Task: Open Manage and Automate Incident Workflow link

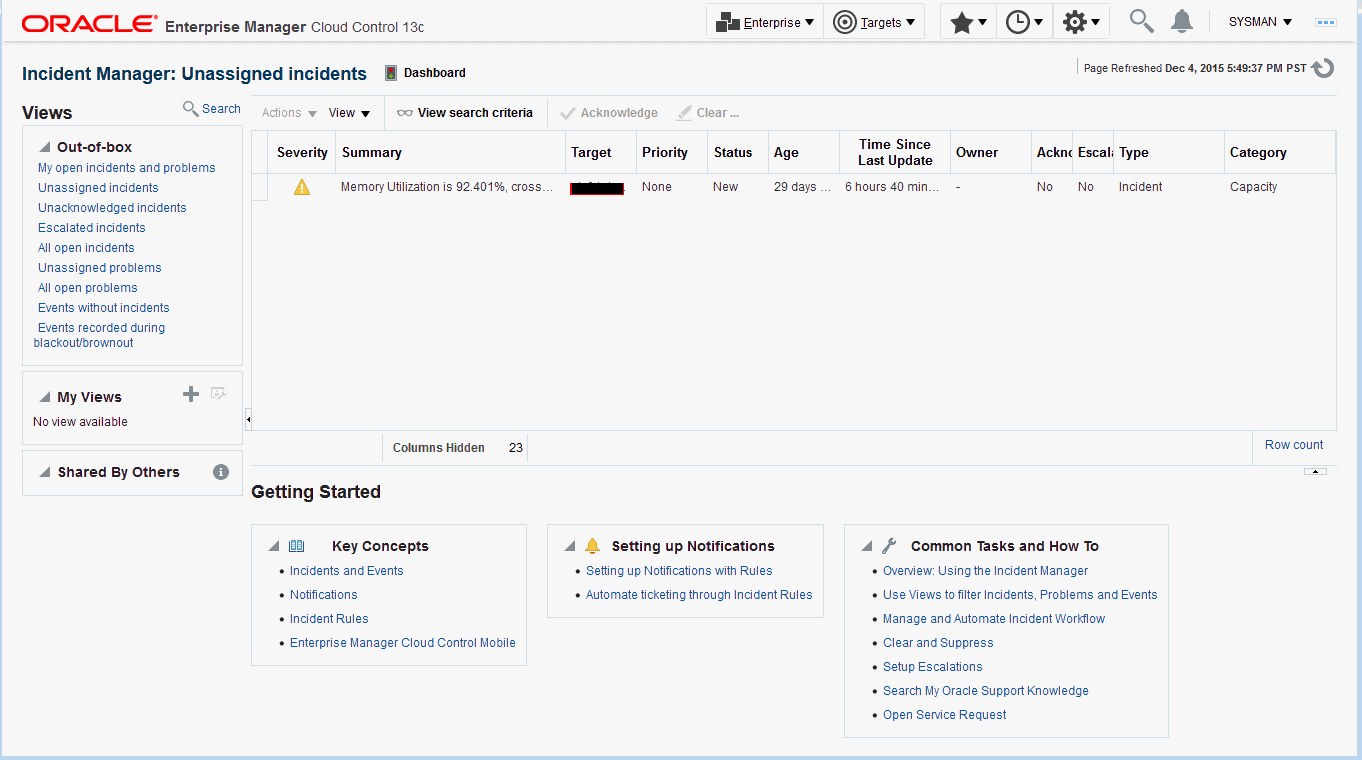Action: (x=994, y=619)
